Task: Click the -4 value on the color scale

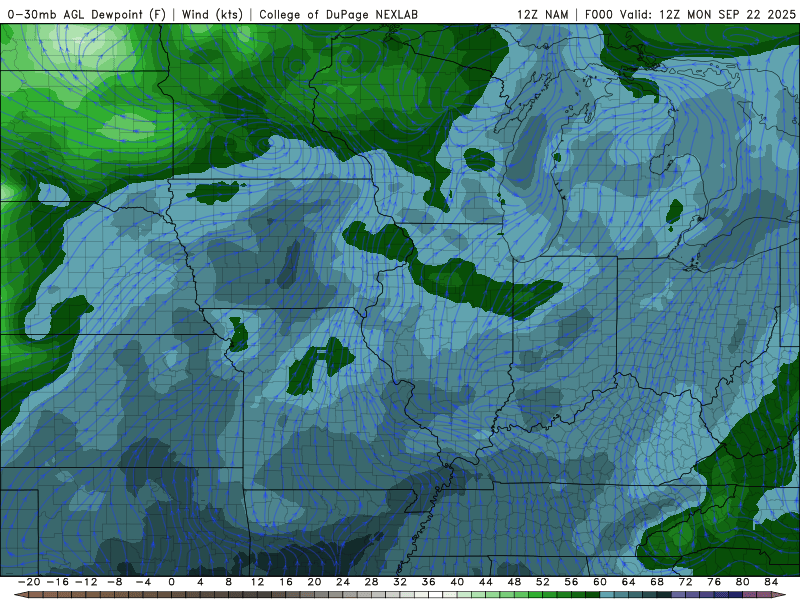Action: 143,582
